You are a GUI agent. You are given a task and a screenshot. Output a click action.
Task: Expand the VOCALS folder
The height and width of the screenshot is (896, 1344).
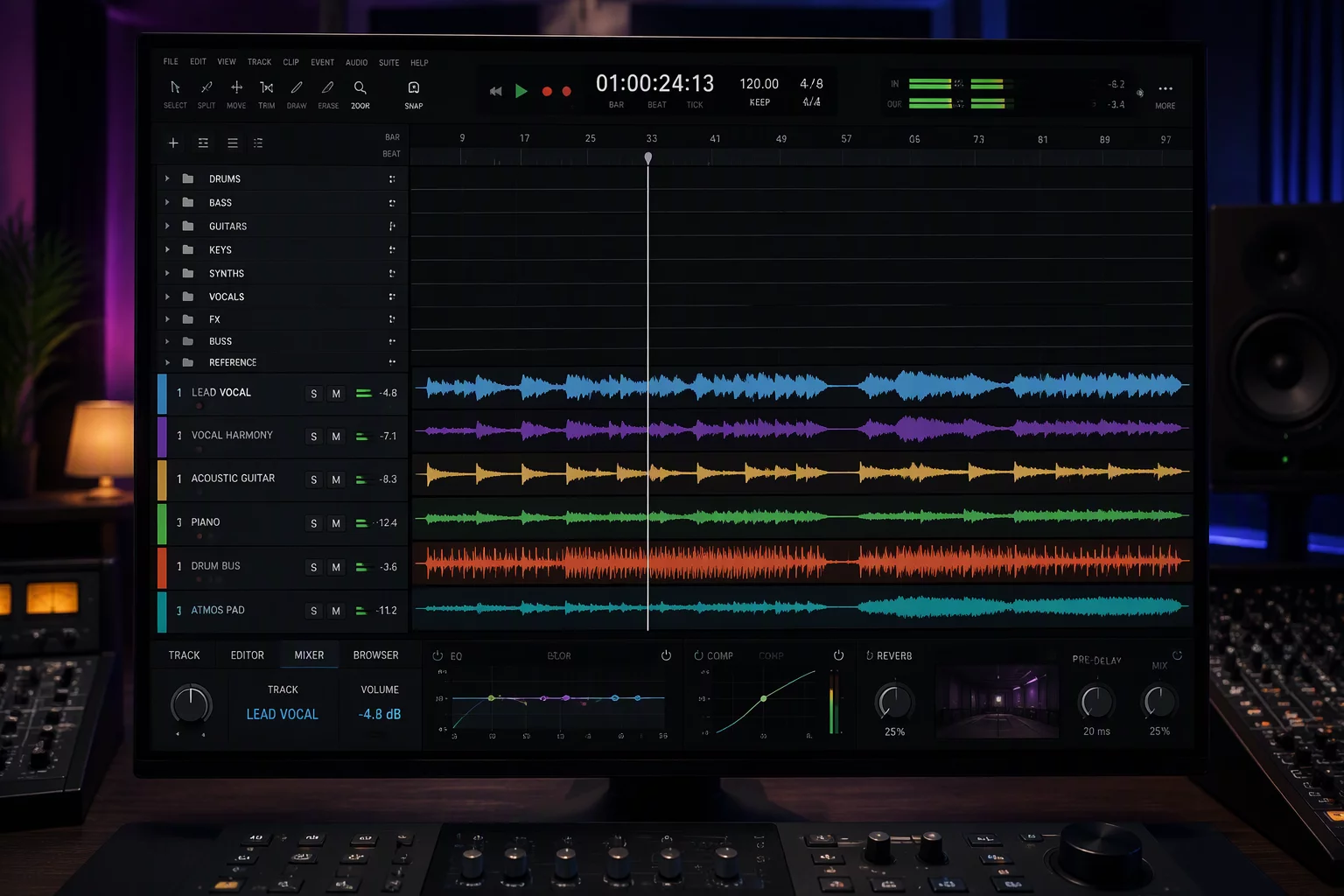tap(167, 297)
